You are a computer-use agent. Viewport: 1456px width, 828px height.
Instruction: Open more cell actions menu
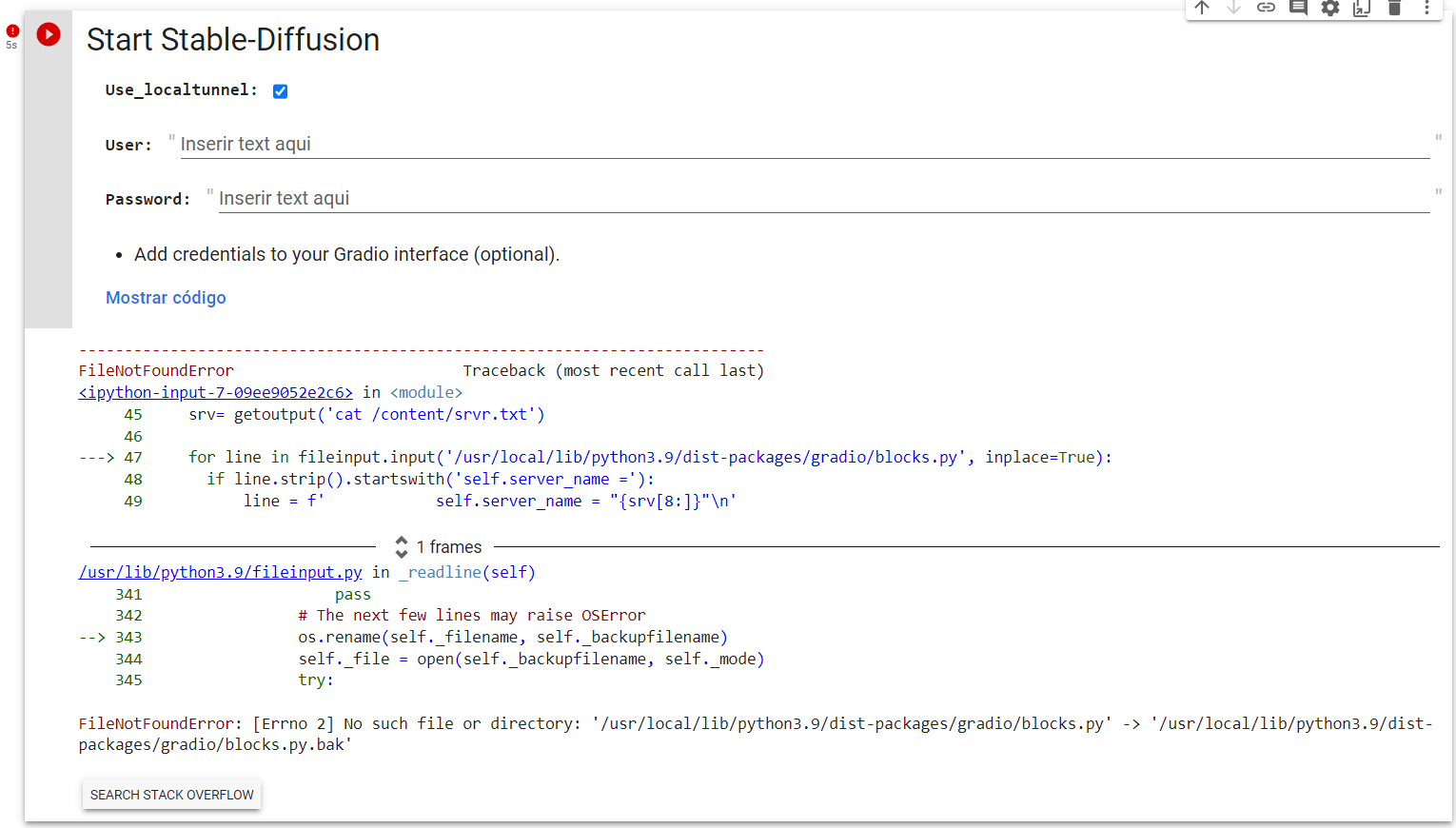[x=1426, y=8]
